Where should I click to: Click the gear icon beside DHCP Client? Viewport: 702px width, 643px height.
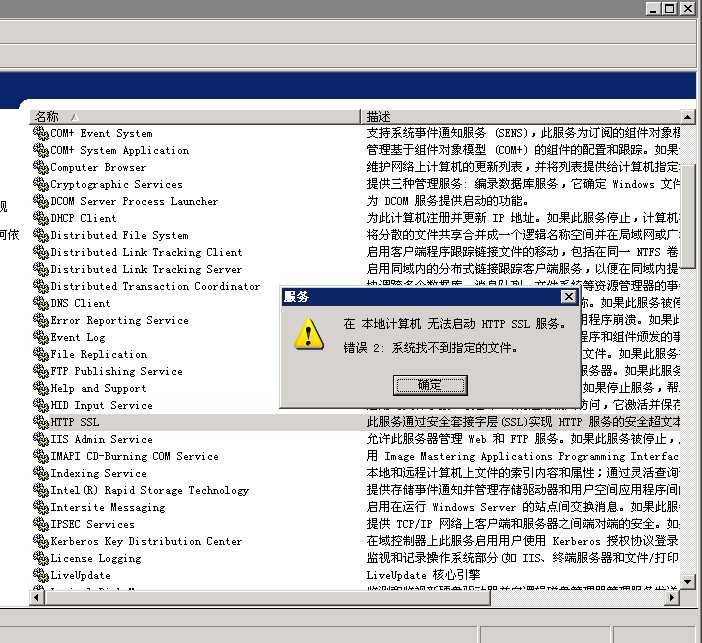click(x=40, y=218)
